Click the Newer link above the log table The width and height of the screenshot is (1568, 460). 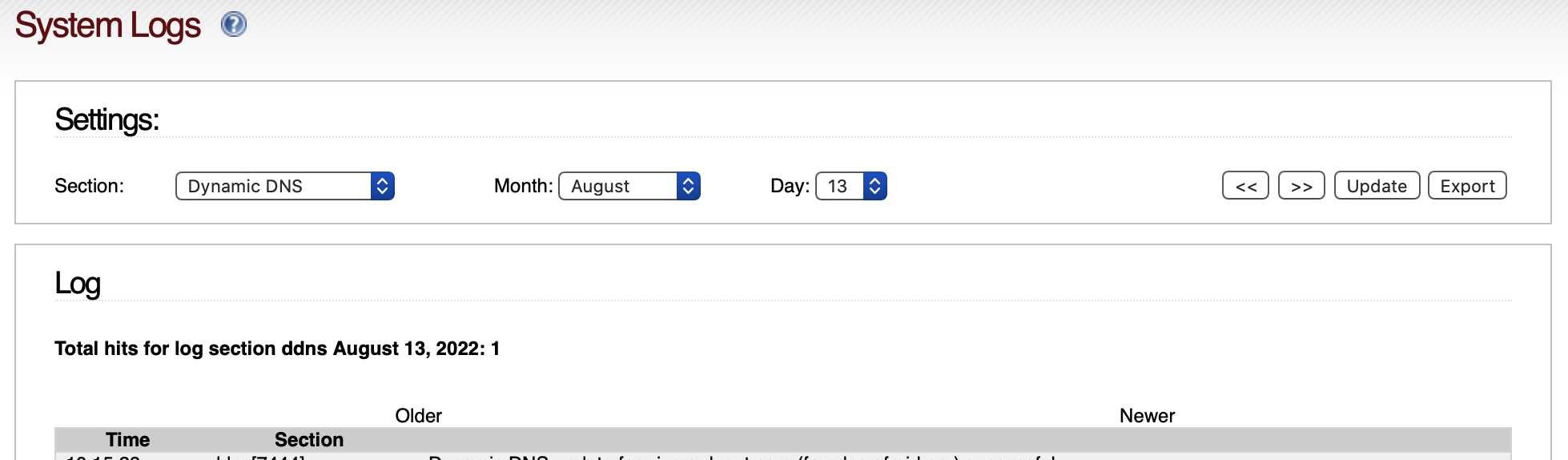coord(1147,416)
